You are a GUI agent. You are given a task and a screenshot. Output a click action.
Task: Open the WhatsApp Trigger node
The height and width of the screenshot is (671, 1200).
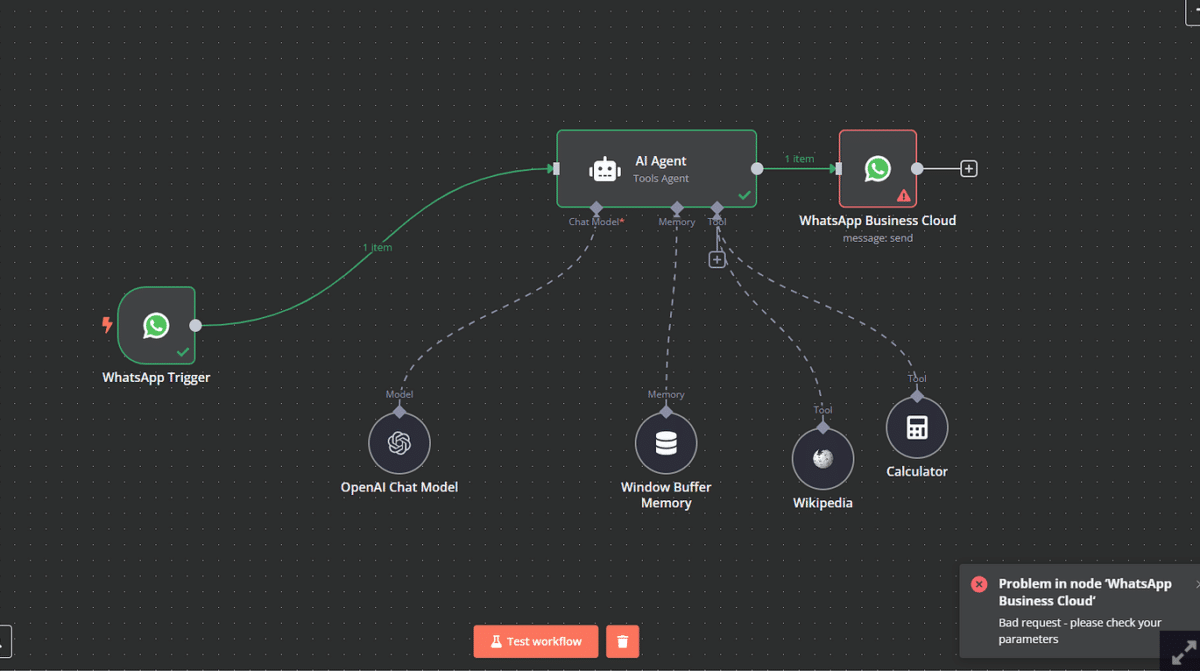tap(156, 325)
